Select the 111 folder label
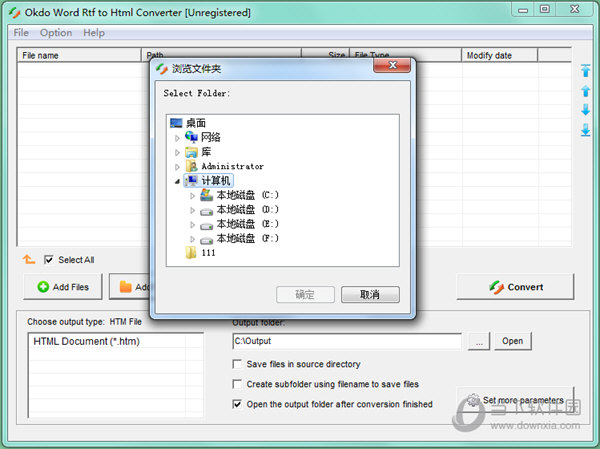 209,253
